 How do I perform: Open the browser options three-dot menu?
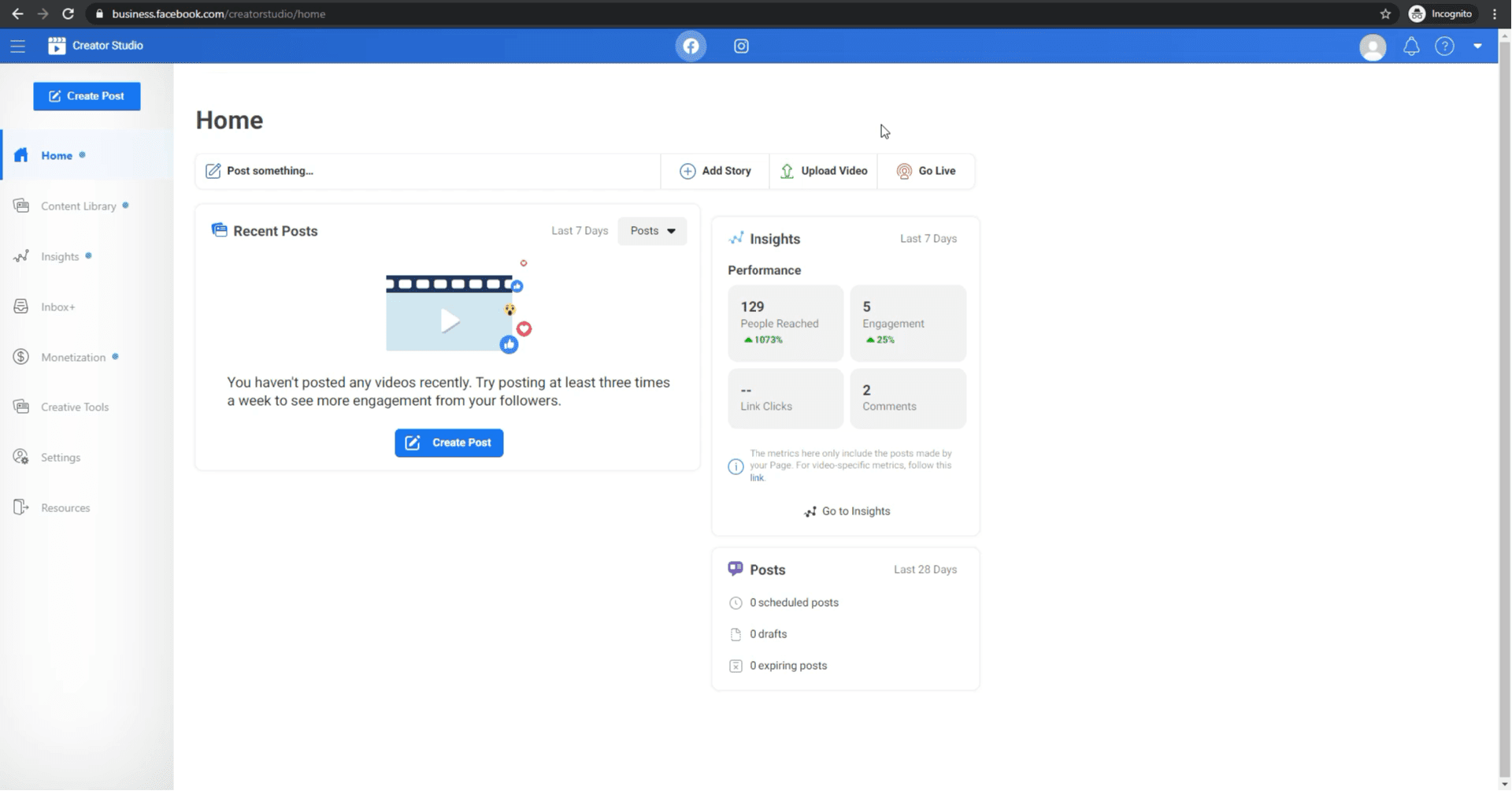tap(1495, 13)
